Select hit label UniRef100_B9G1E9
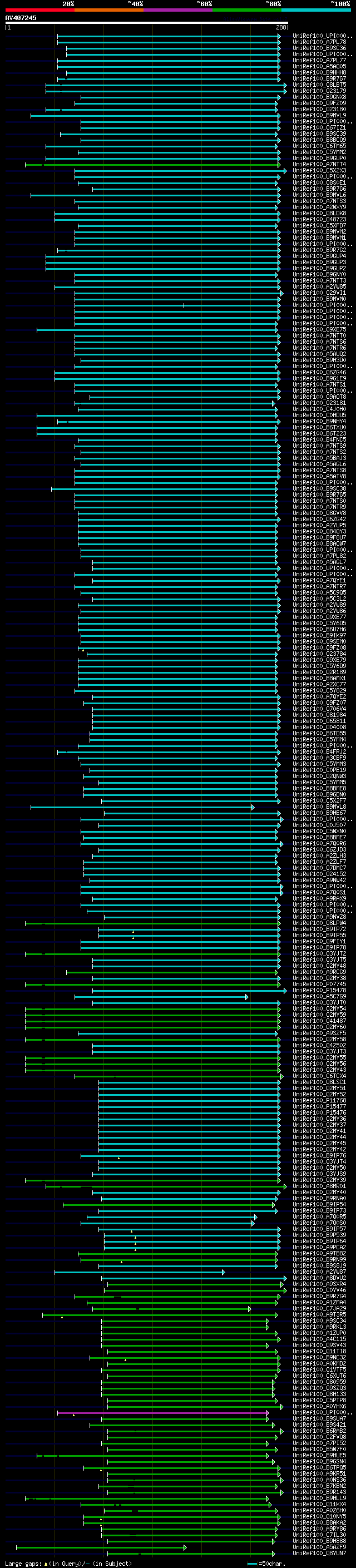 tap(319, 379)
